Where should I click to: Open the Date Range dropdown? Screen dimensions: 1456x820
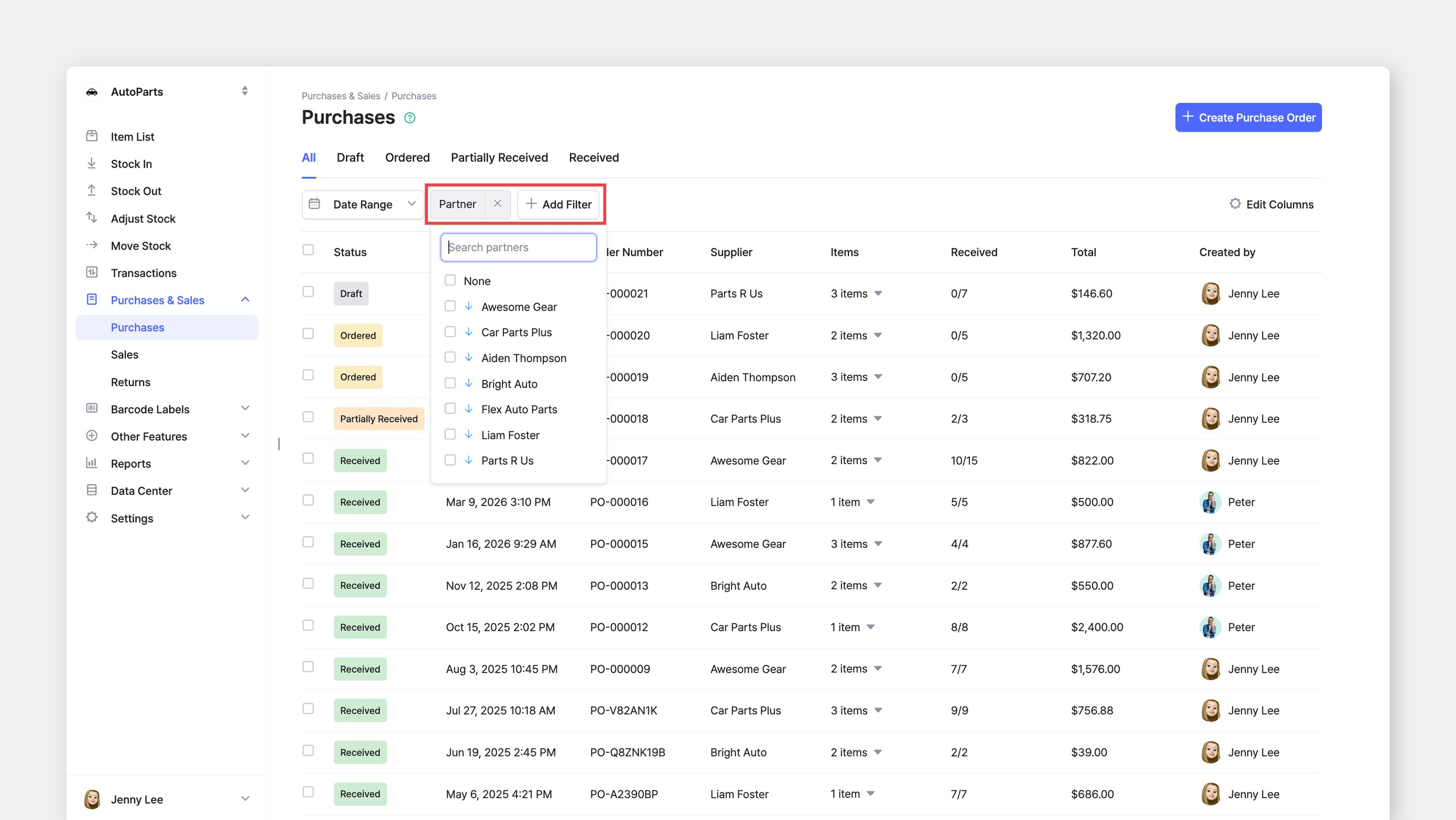coord(363,204)
